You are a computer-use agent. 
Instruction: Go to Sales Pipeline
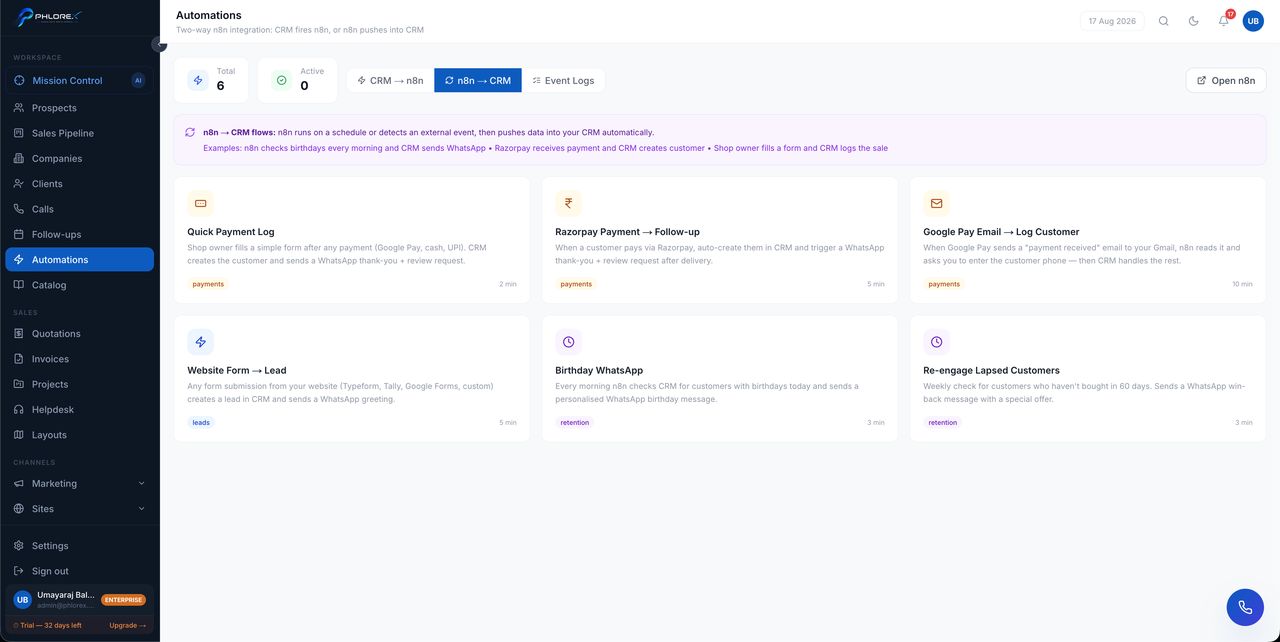pos(80,133)
